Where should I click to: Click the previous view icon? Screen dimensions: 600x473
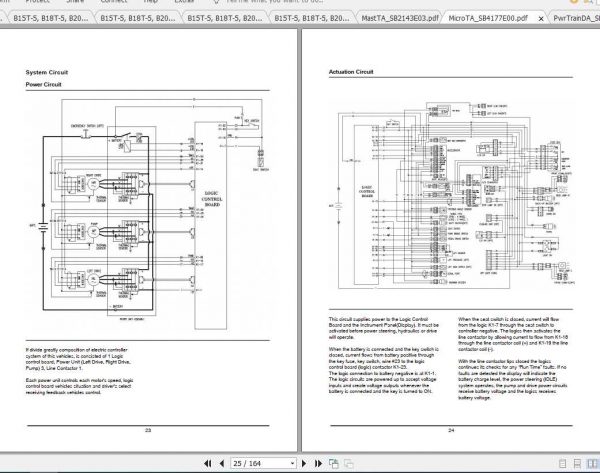pyautogui.click(x=334, y=463)
